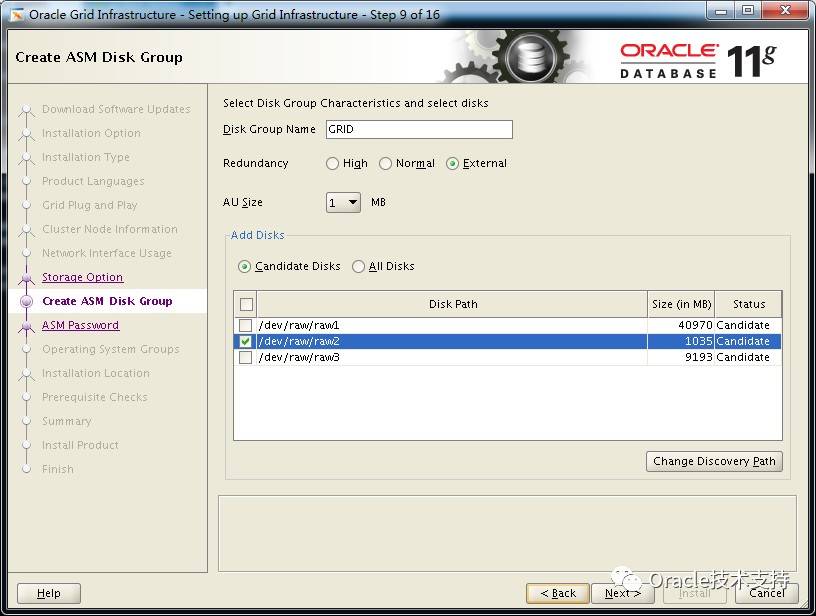816x616 pixels.
Task: Click the Change Discovery Path button
Action: [714, 461]
